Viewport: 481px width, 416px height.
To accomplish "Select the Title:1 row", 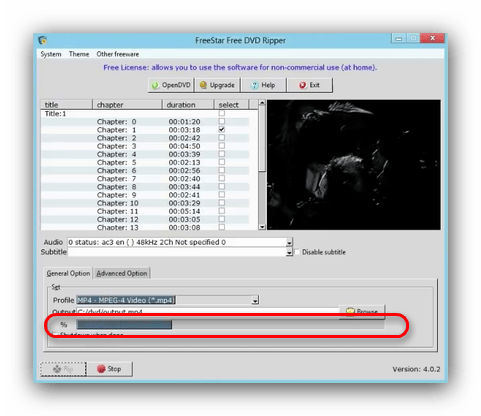I will [145, 114].
